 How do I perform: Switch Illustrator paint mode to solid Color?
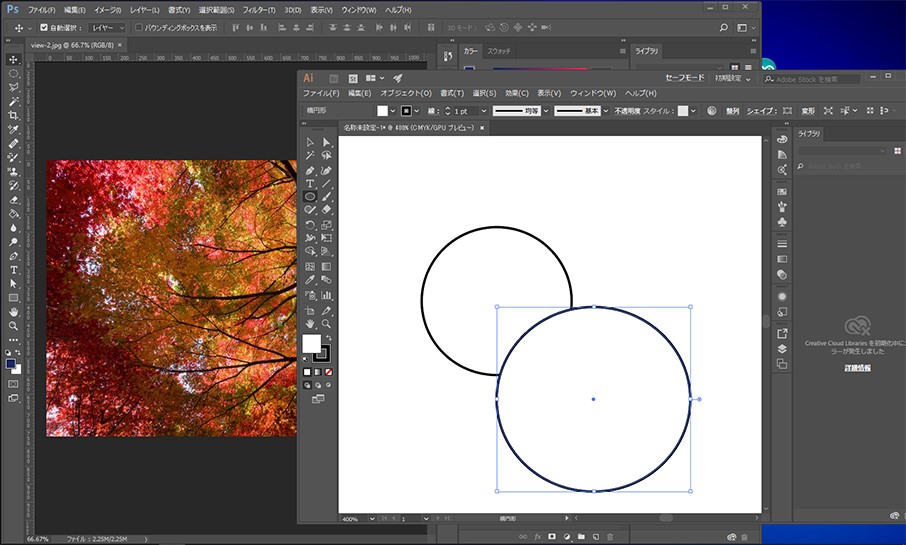[307, 372]
